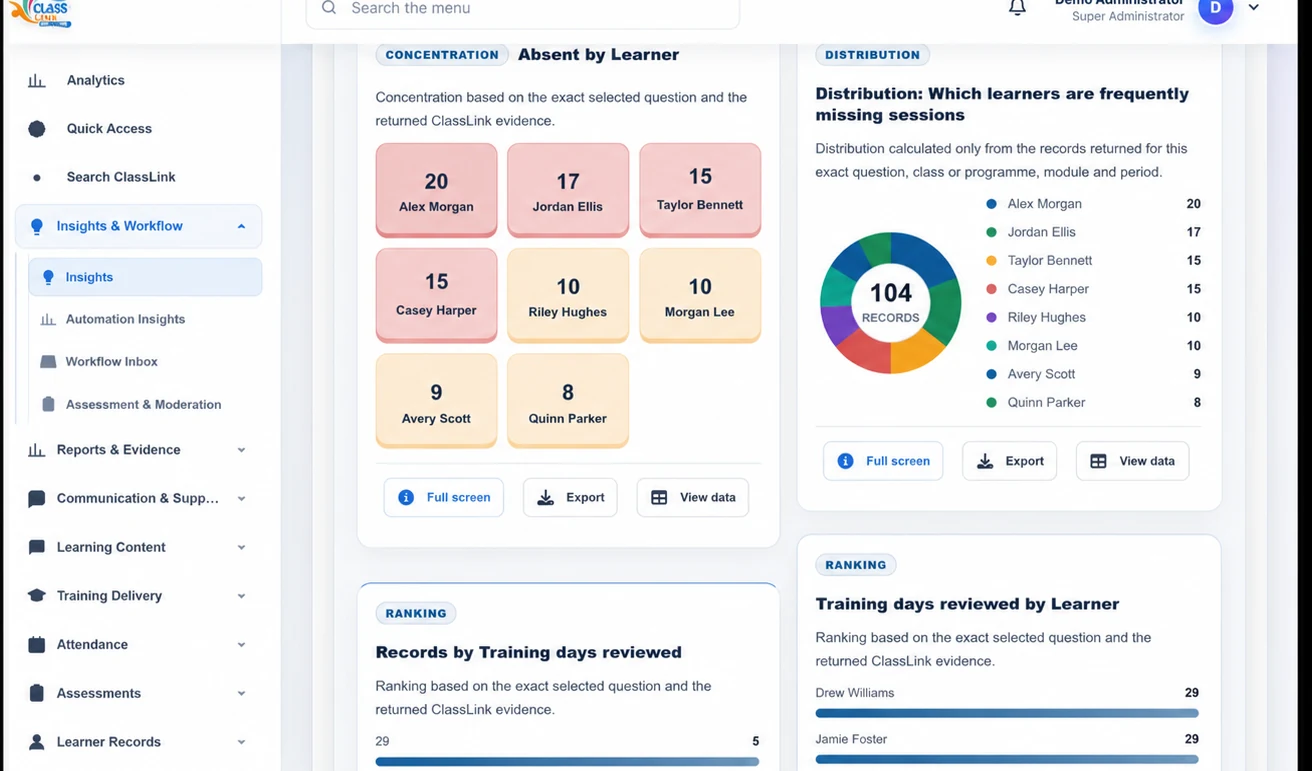
Task: Click View data under Absent by Learner
Action: point(693,497)
